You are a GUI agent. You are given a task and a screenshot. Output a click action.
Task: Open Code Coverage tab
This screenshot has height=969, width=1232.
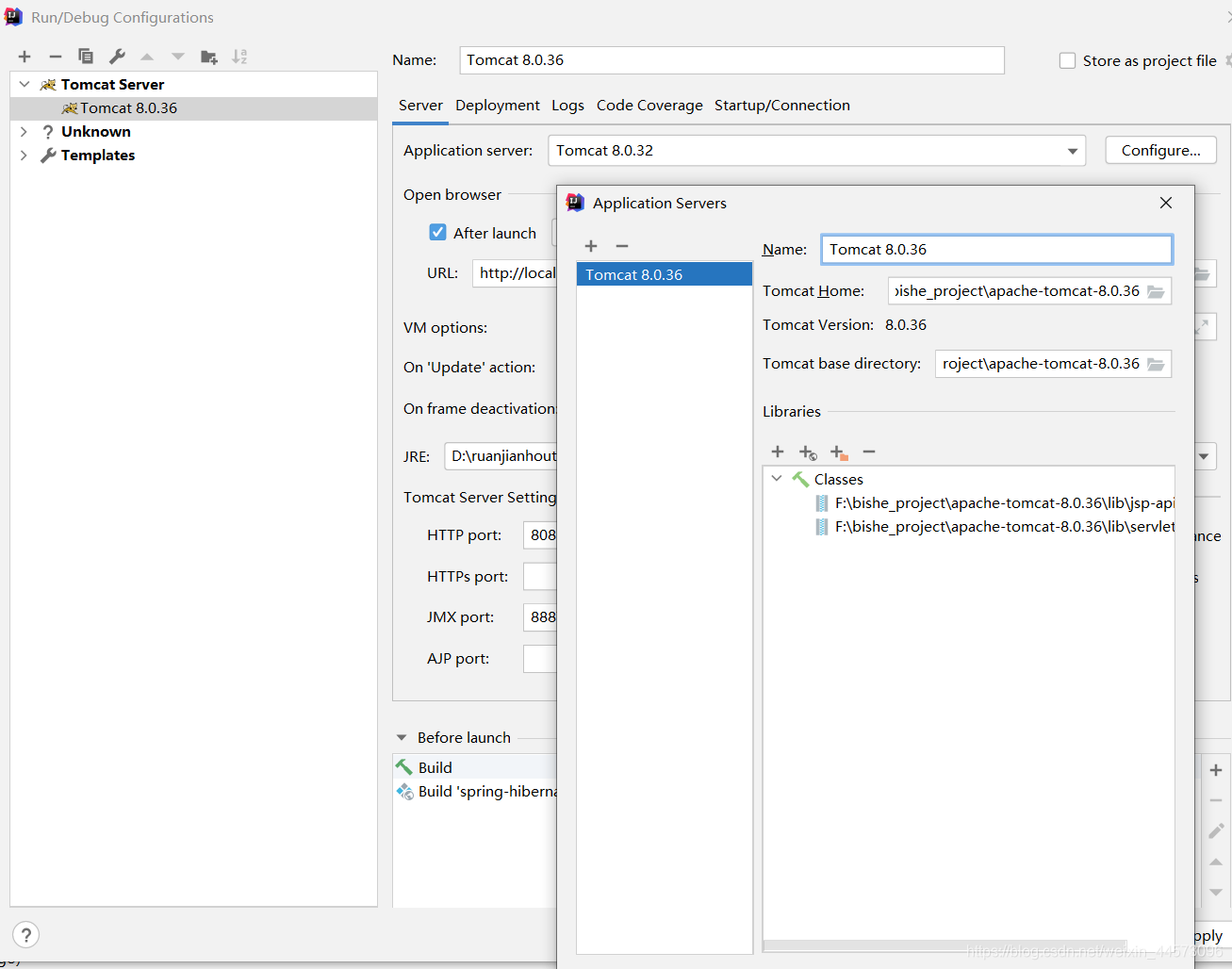[649, 106]
